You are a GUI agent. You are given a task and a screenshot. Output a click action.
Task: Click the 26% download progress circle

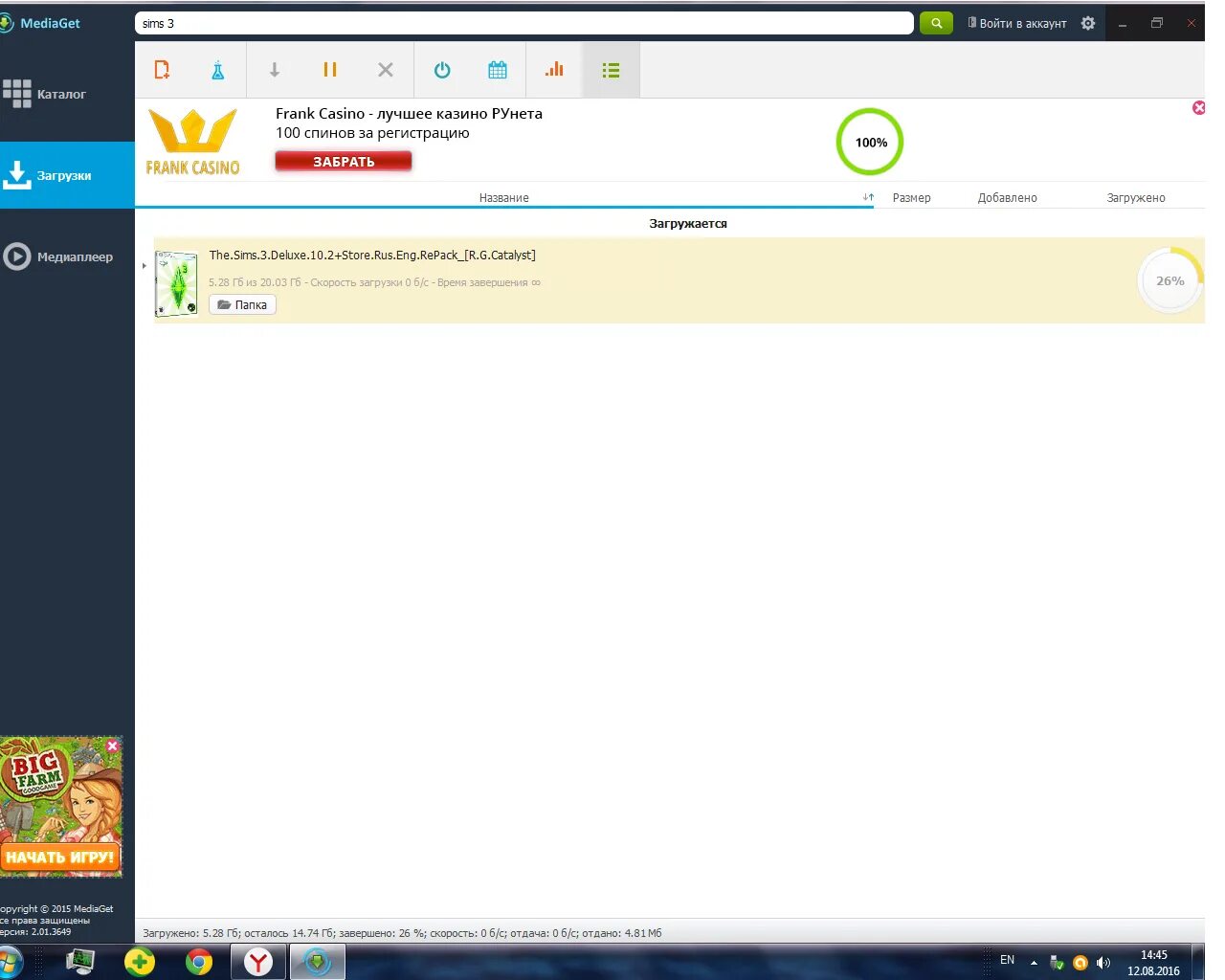coord(1170,280)
